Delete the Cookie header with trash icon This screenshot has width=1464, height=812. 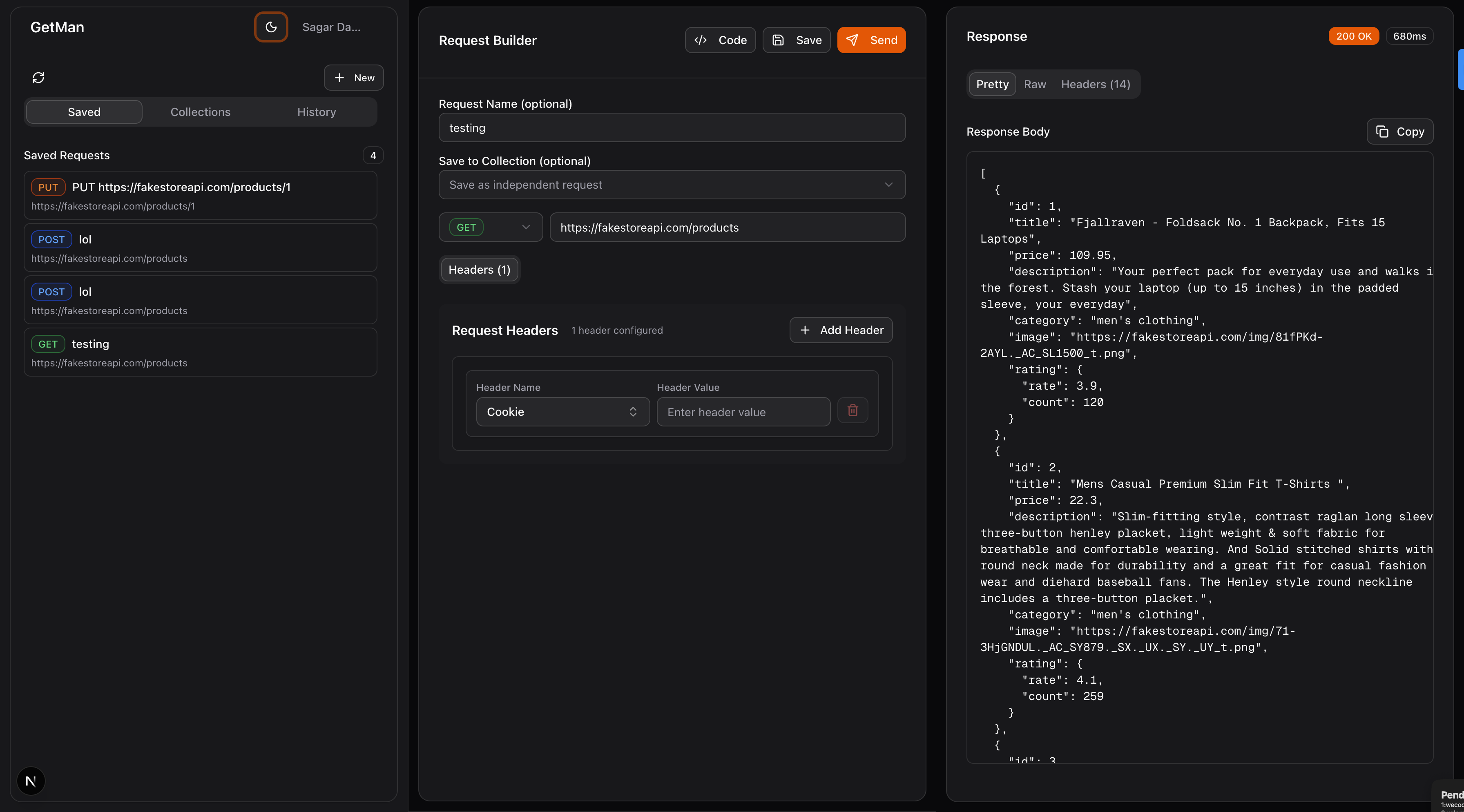point(853,410)
